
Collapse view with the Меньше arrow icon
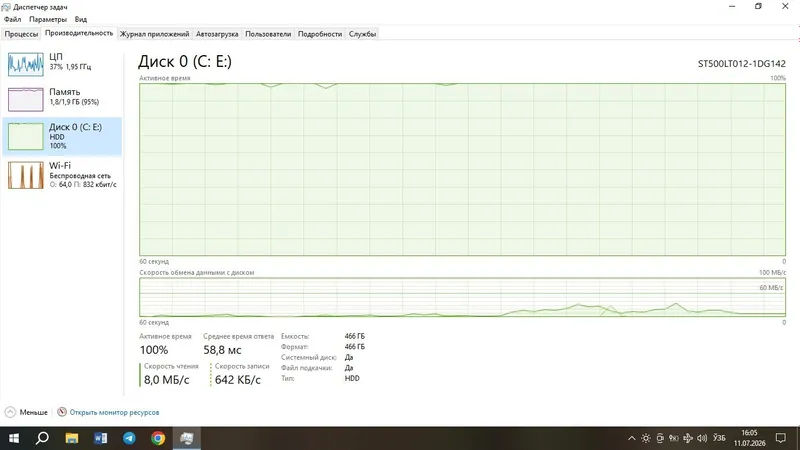pyautogui.click(x=10, y=412)
